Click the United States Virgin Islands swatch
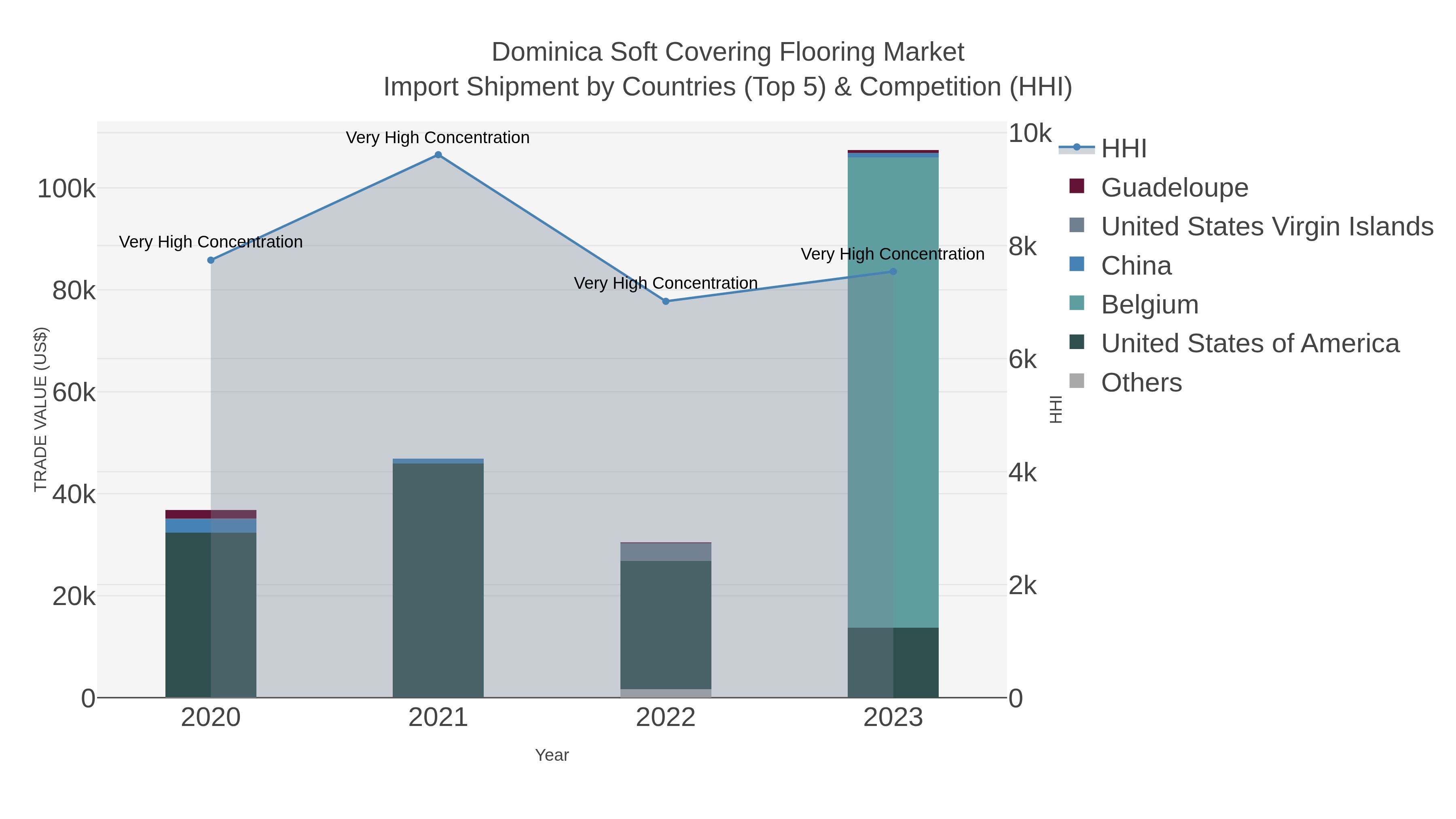 1077,225
